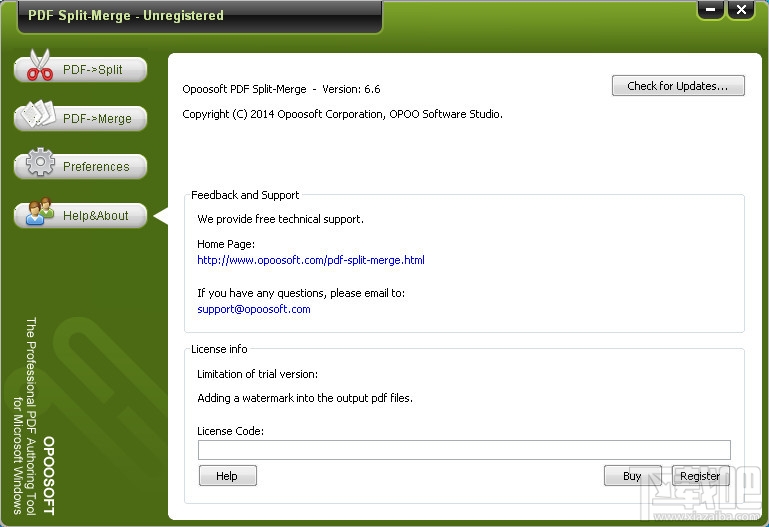Click the stacked pages Merge icon
769x527 pixels.
38,114
